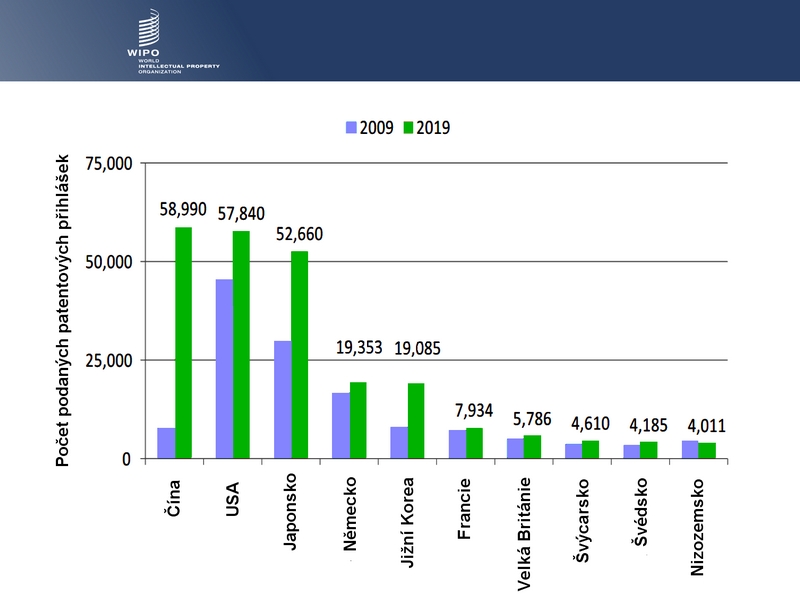The width and height of the screenshot is (800, 600).
Task: Click the 58,990 data label
Action: [183, 209]
